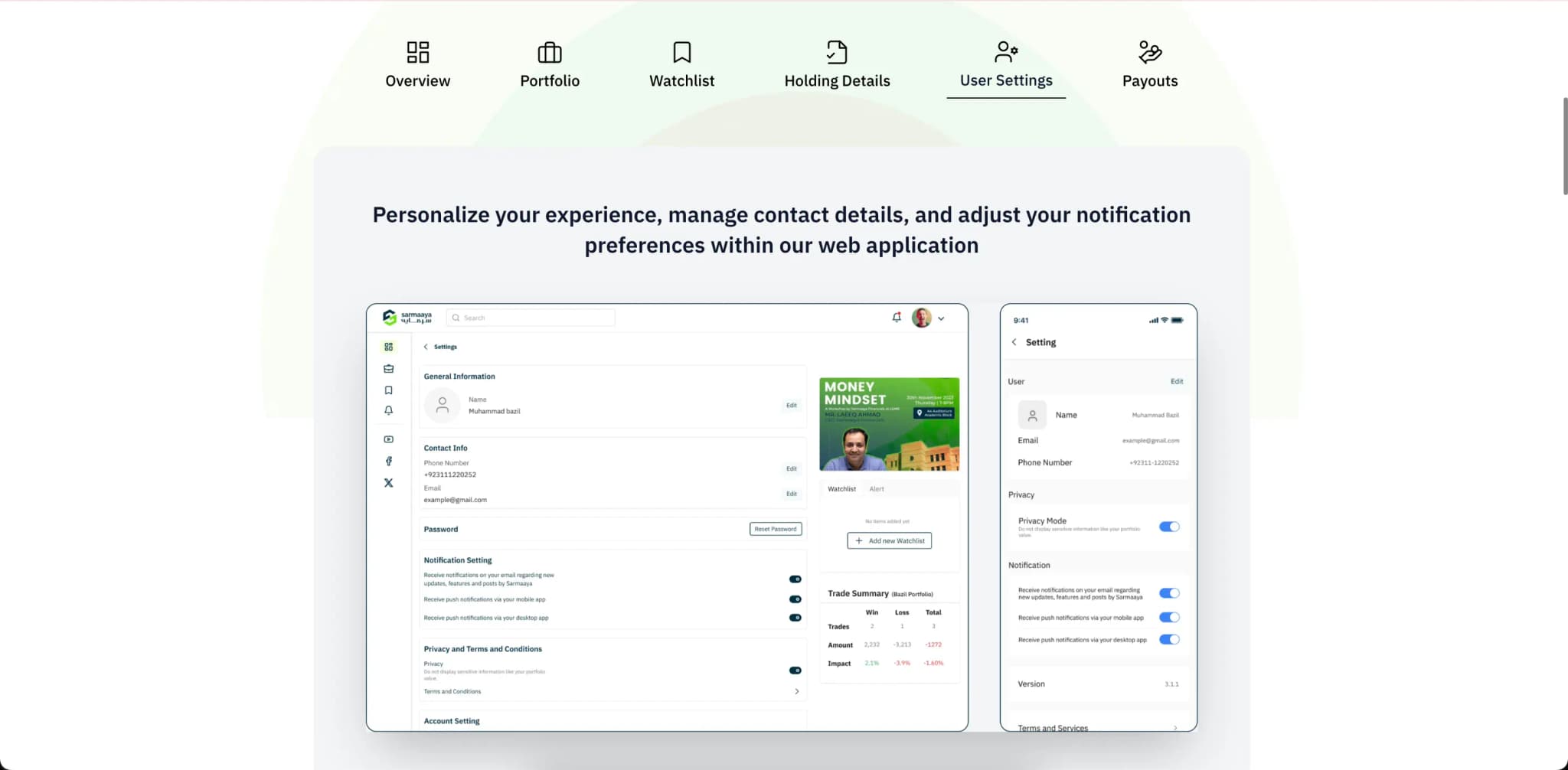The height and width of the screenshot is (770, 1568).
Task: Click the Reset Password button
Action: (776, 529)
